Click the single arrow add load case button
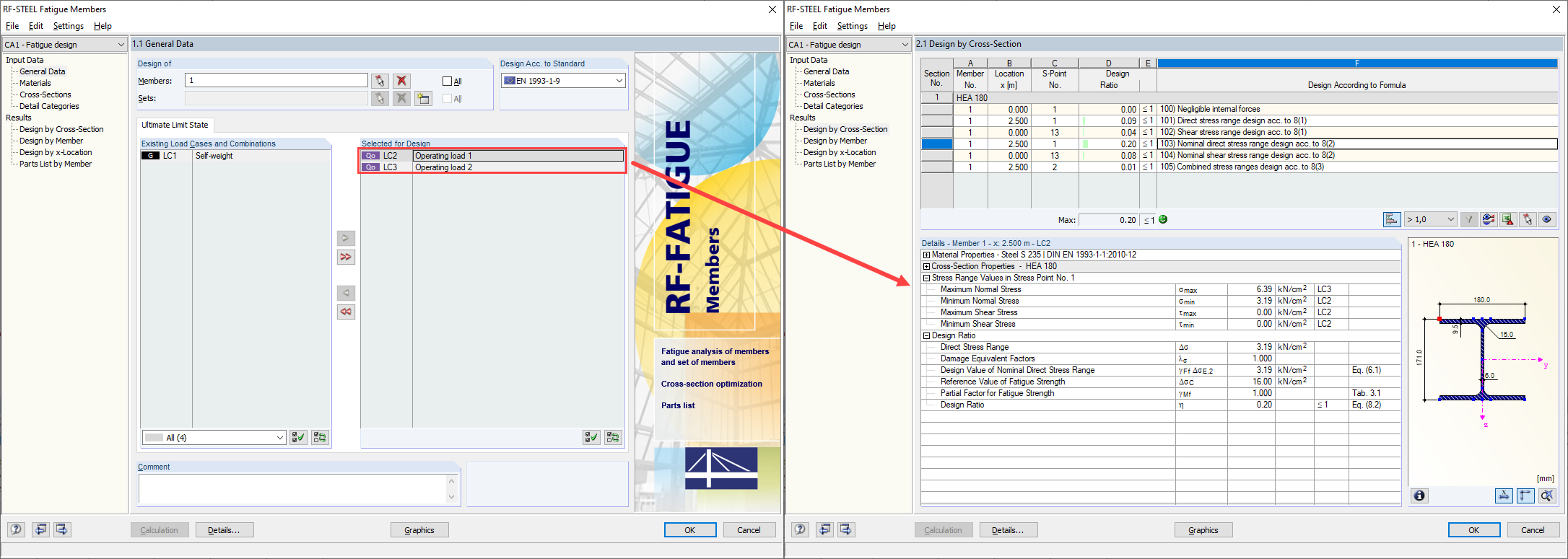The height and width of the screenshot is (559, 1568). tap(346, 238)
